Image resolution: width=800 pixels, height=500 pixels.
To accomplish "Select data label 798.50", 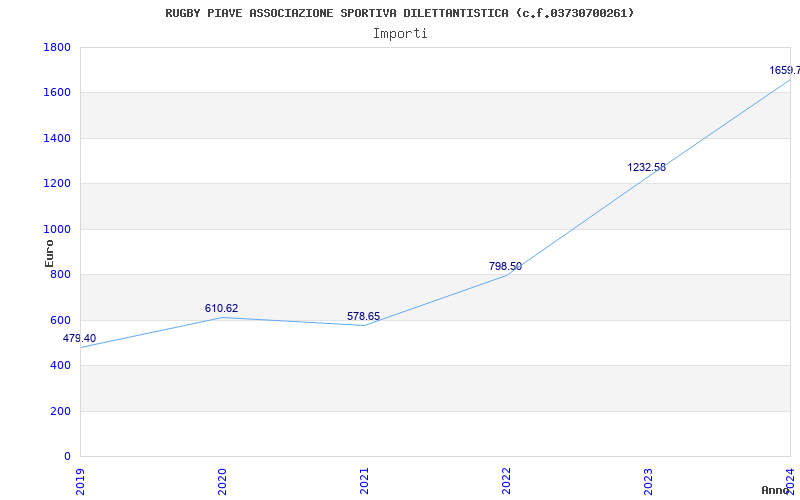I will [x=505, y=266].
